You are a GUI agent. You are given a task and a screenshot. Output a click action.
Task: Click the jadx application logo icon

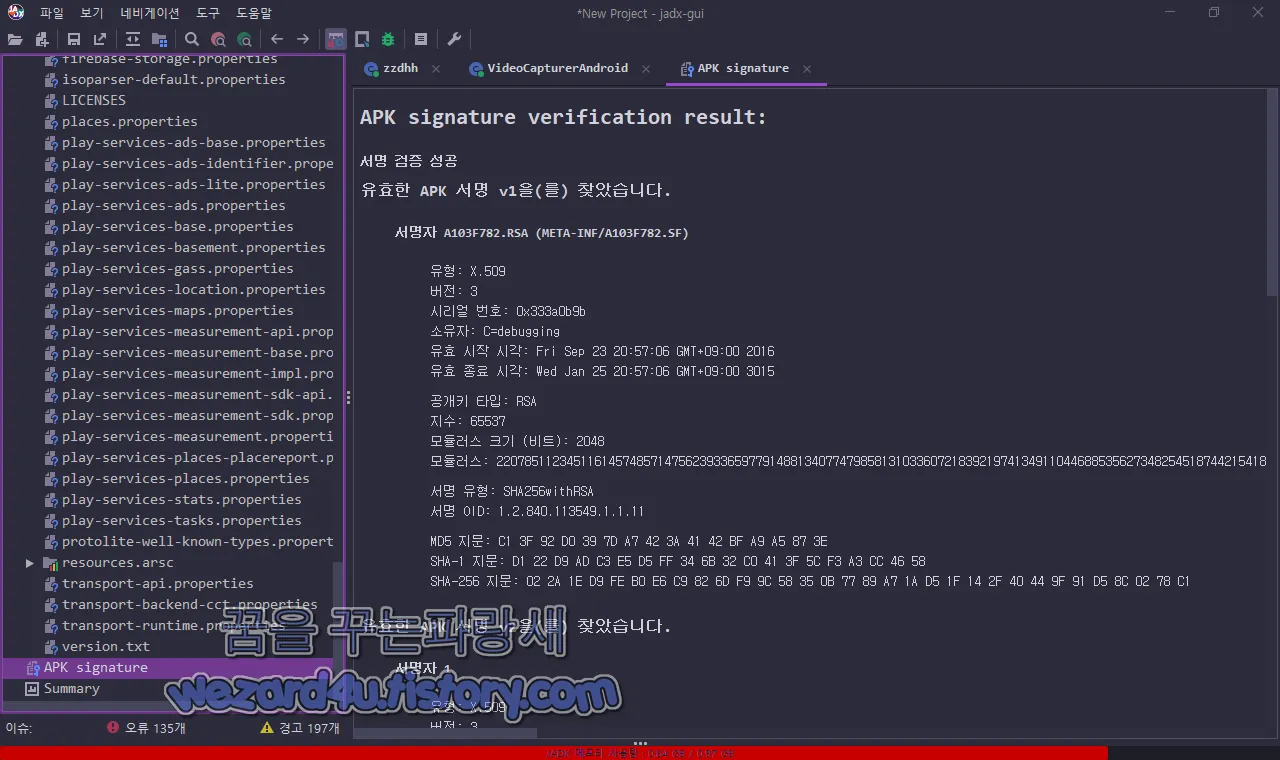[x=15, y=13]
